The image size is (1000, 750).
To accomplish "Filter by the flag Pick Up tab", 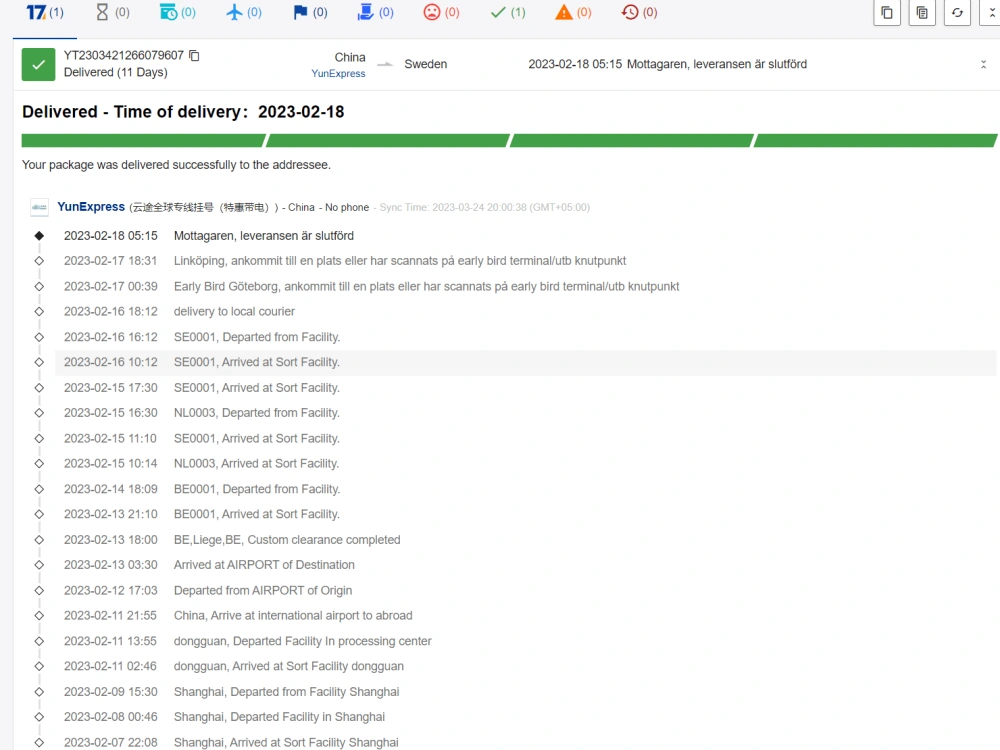I will click(310, 13).
